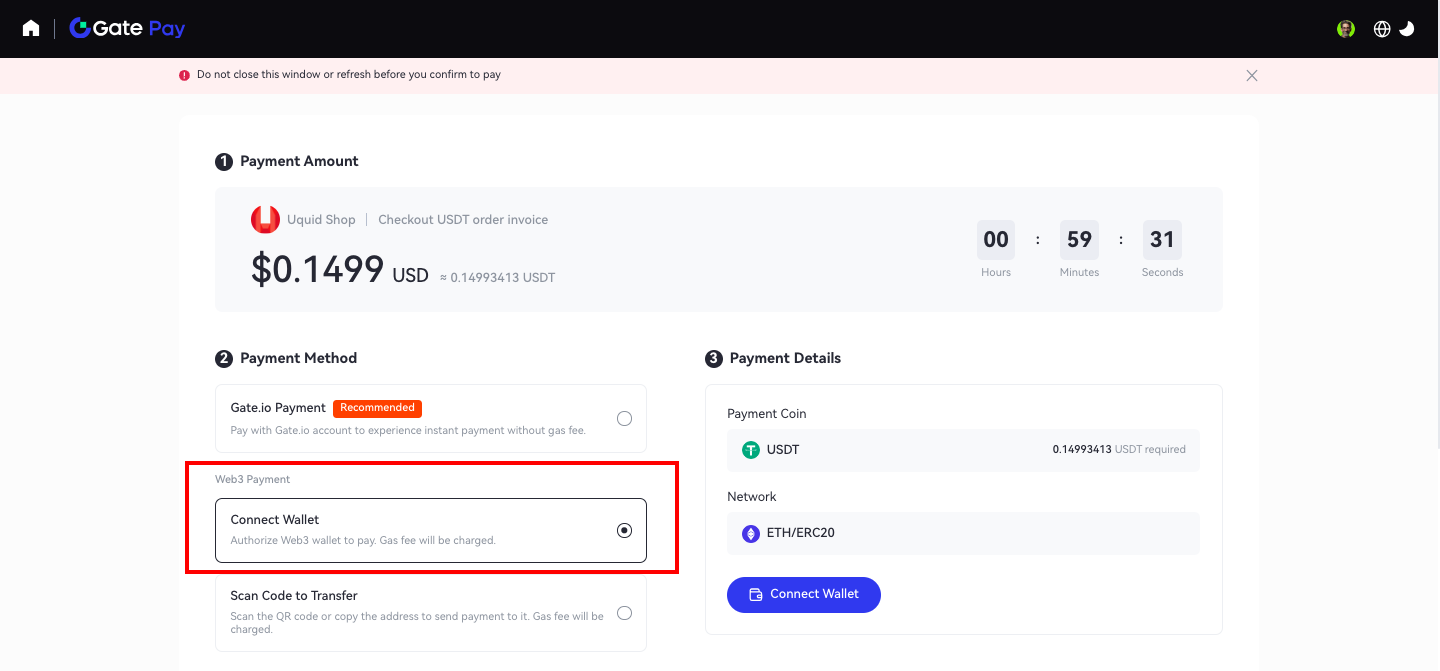
Task: Choose Scan Code to Transfer radio
Action: pos(624,613)
